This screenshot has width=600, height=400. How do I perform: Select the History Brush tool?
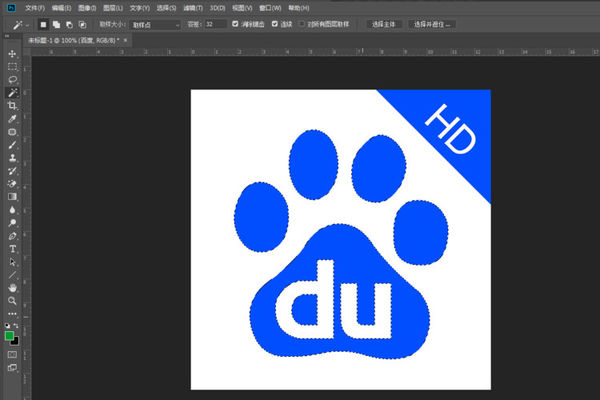(x=12, y=171)
